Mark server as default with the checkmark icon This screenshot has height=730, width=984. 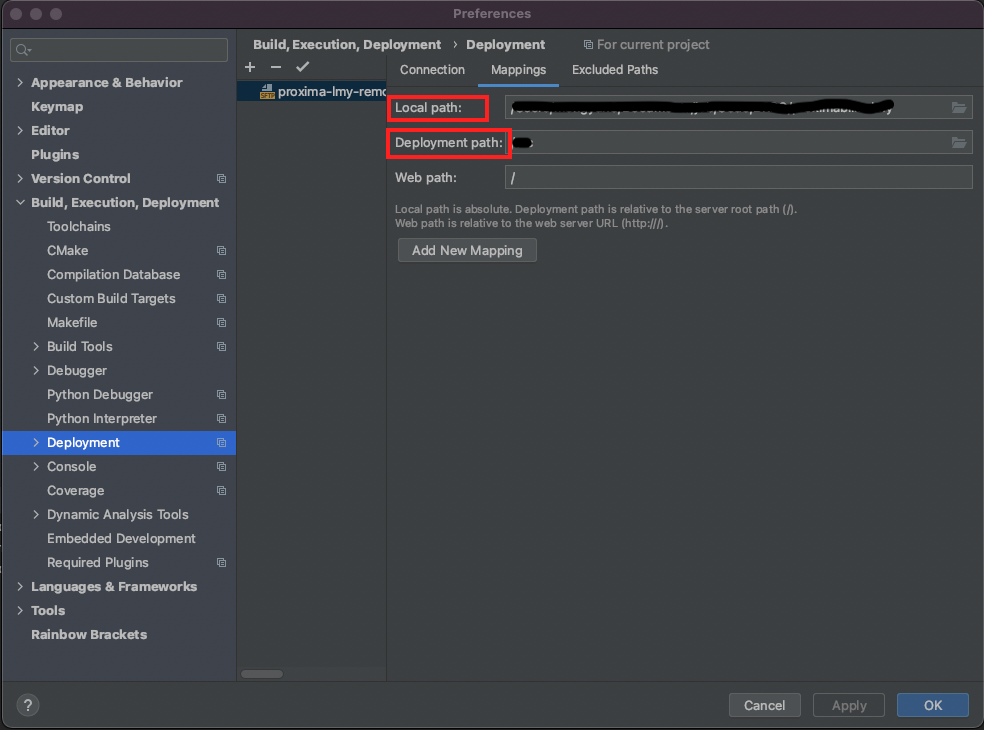pyautogui.click(x=303, y=67)
